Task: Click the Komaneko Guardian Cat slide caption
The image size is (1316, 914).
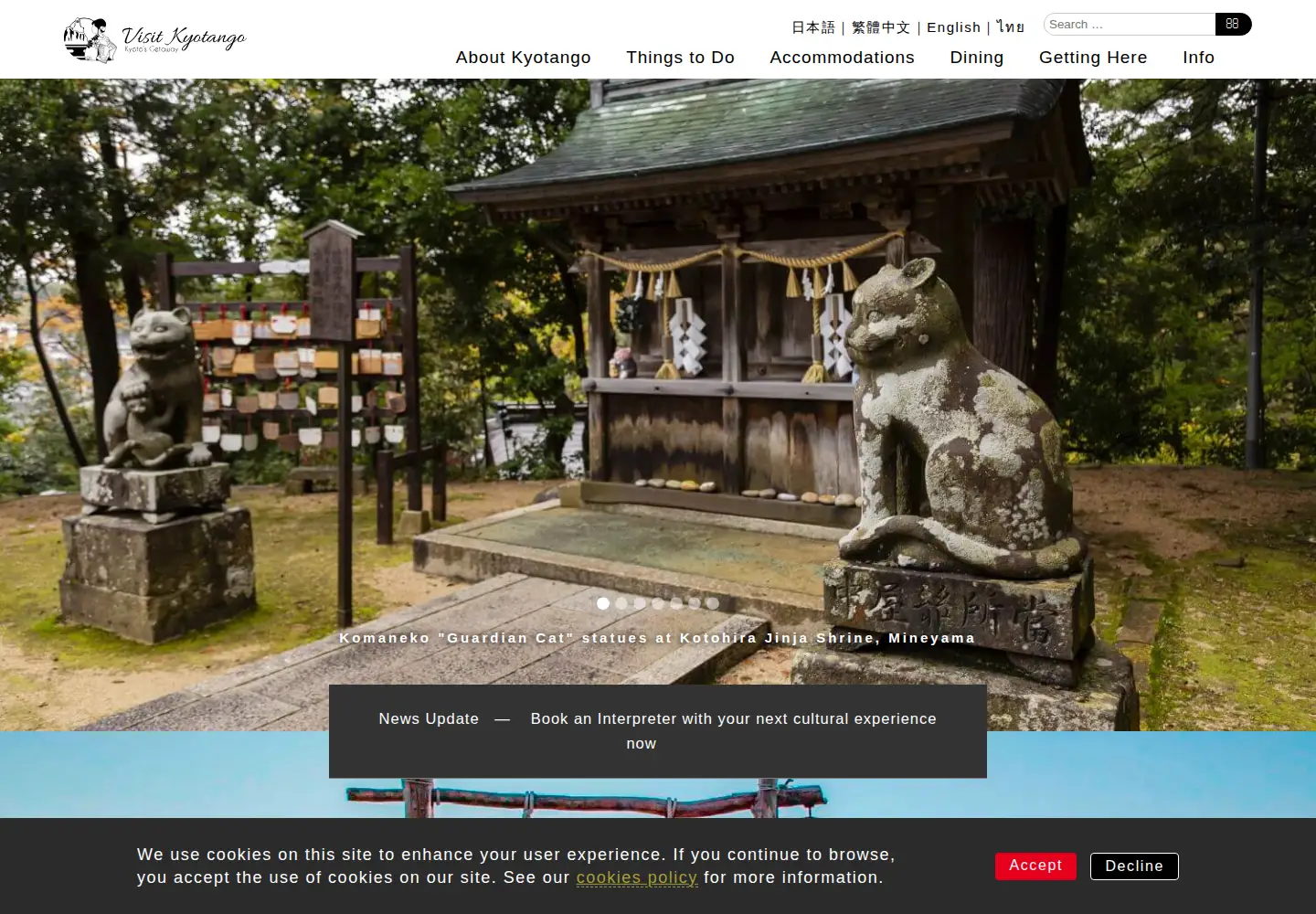Action: 657,638
